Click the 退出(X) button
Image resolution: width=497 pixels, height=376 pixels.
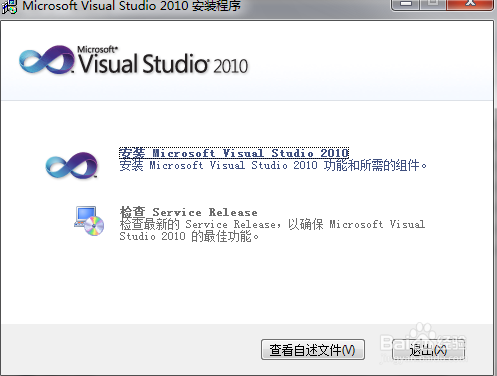coord(428,350)
